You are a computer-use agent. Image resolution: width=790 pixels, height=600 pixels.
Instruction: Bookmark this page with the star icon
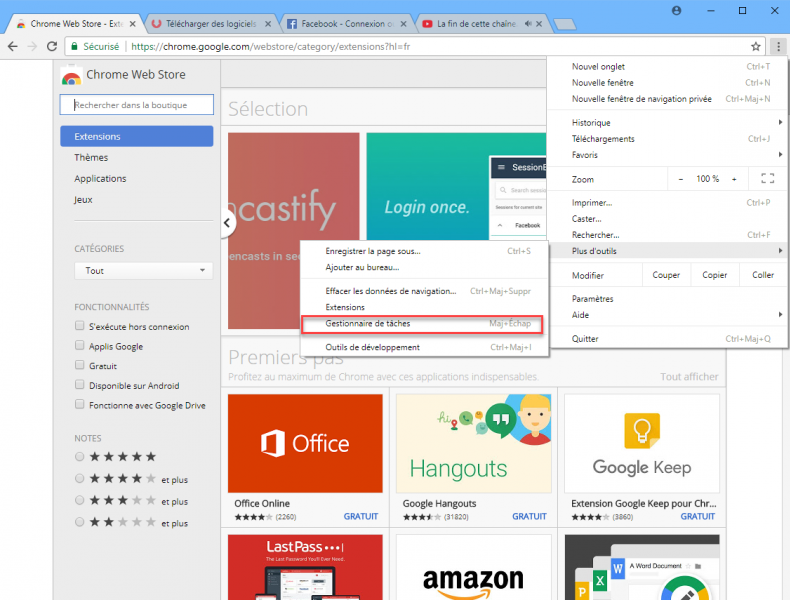coord(755,46)
